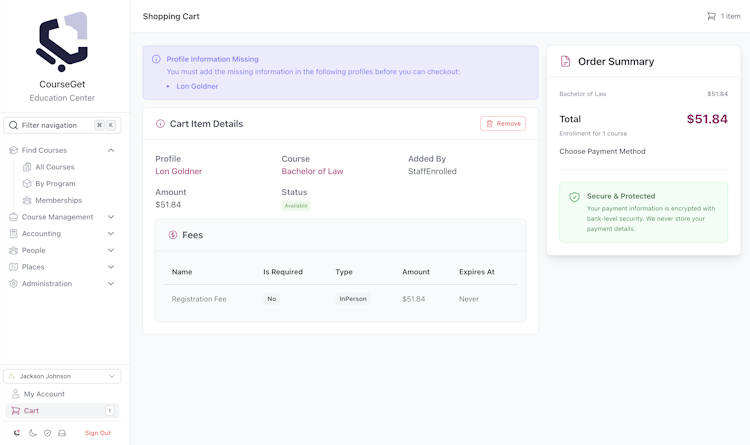
Task: Click the document icon by Order Summary
Action: tap(565, 61)
